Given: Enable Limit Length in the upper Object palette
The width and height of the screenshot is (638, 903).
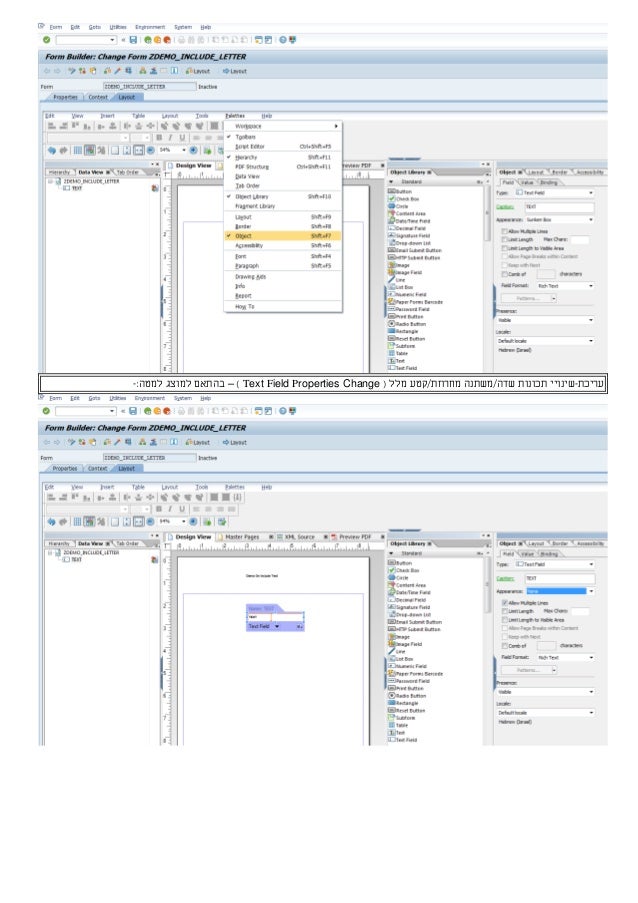Looking at the screenshot, I should (x=503, y=239).
